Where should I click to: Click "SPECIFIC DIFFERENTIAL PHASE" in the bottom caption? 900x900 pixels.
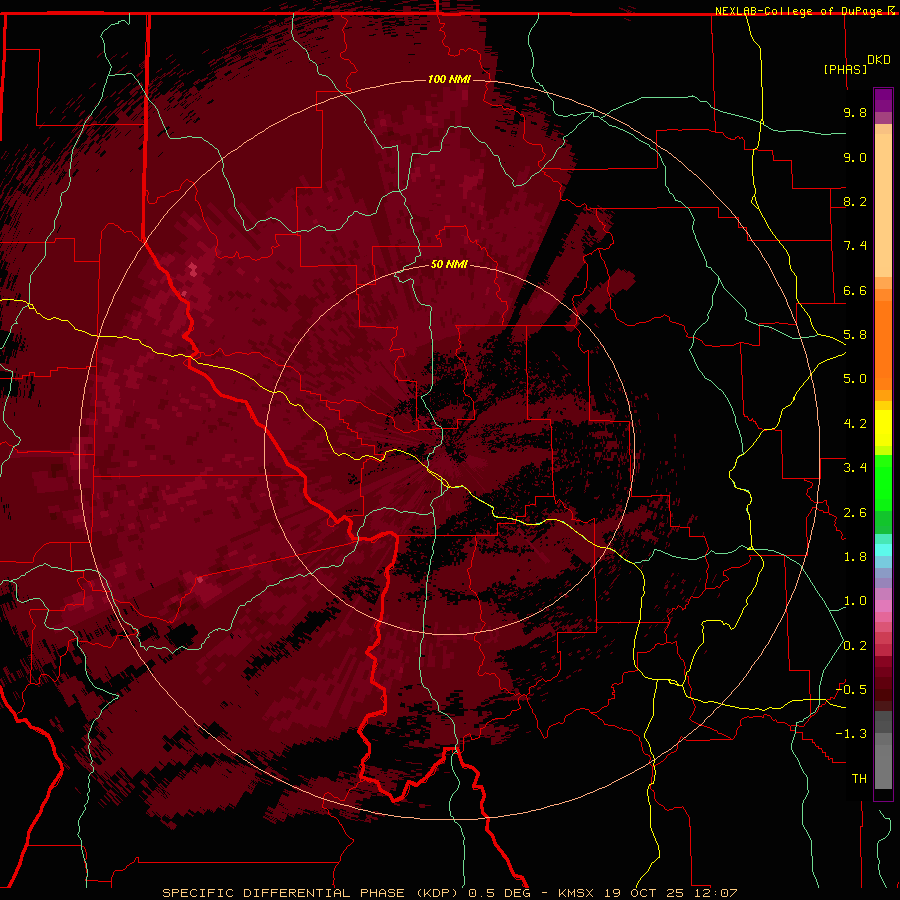pos(285,893)
